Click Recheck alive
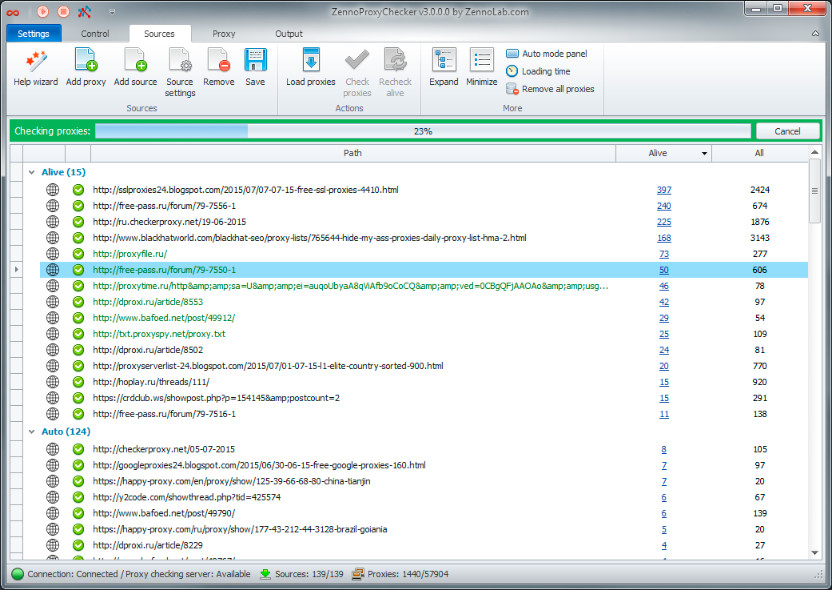 [x=395, y=72]
